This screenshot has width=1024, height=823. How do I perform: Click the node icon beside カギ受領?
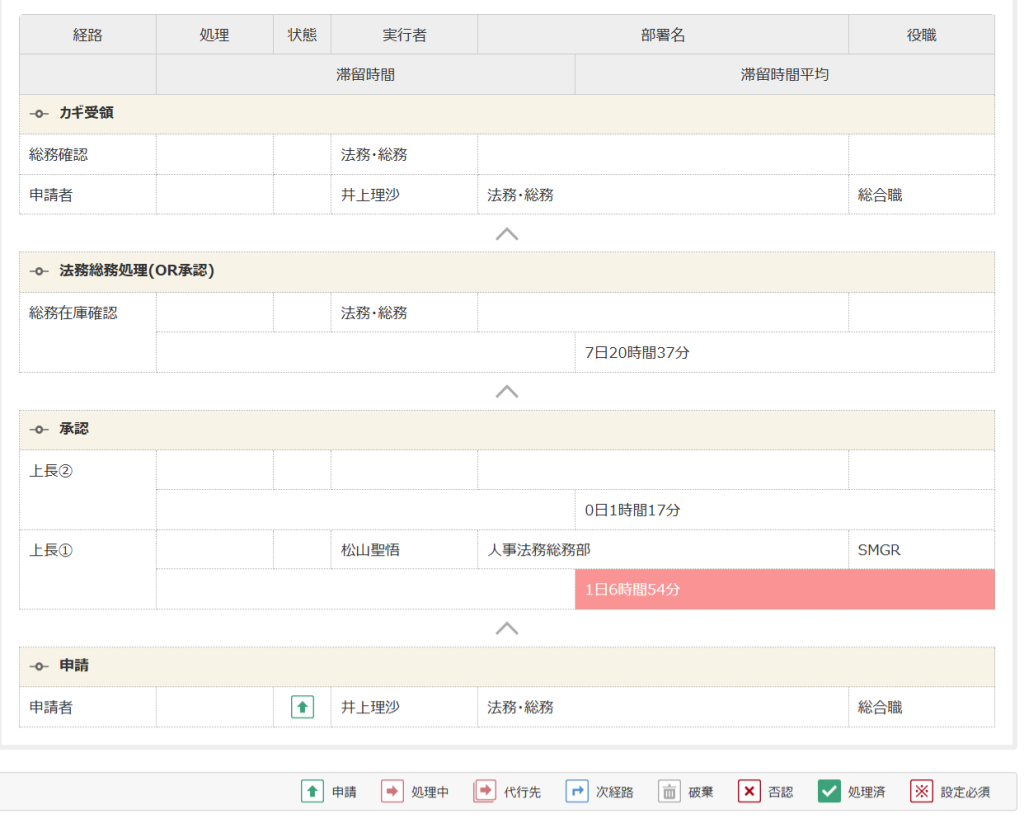pos(40,113)
